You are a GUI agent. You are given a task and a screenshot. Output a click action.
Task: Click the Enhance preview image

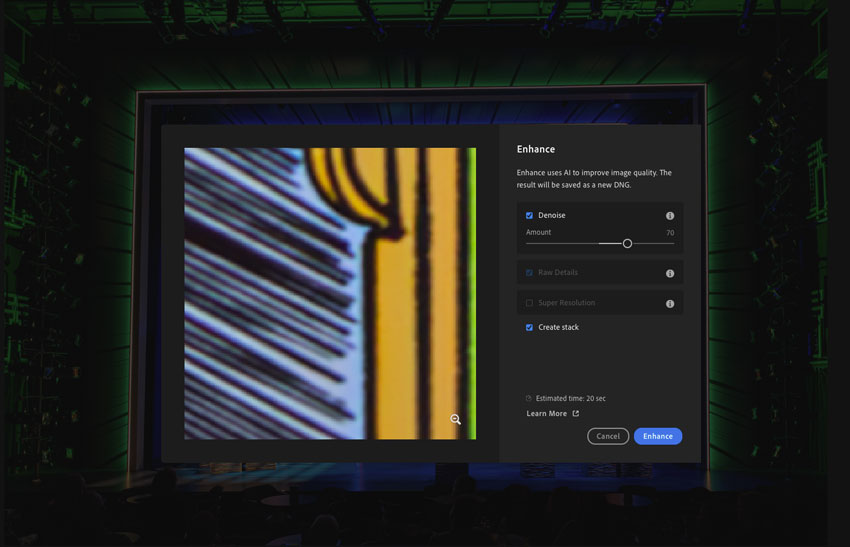330,293
